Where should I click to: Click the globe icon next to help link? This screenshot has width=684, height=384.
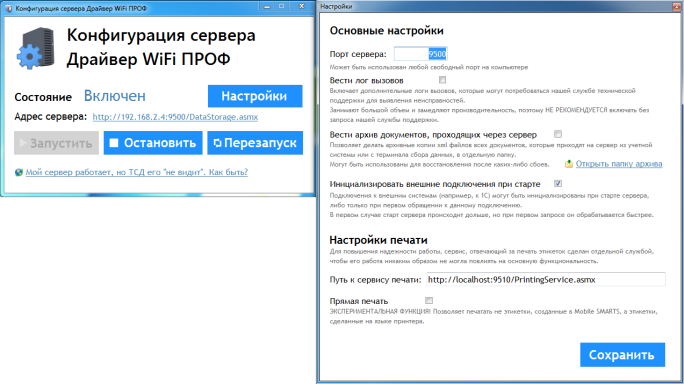click(x=19, y=172)
